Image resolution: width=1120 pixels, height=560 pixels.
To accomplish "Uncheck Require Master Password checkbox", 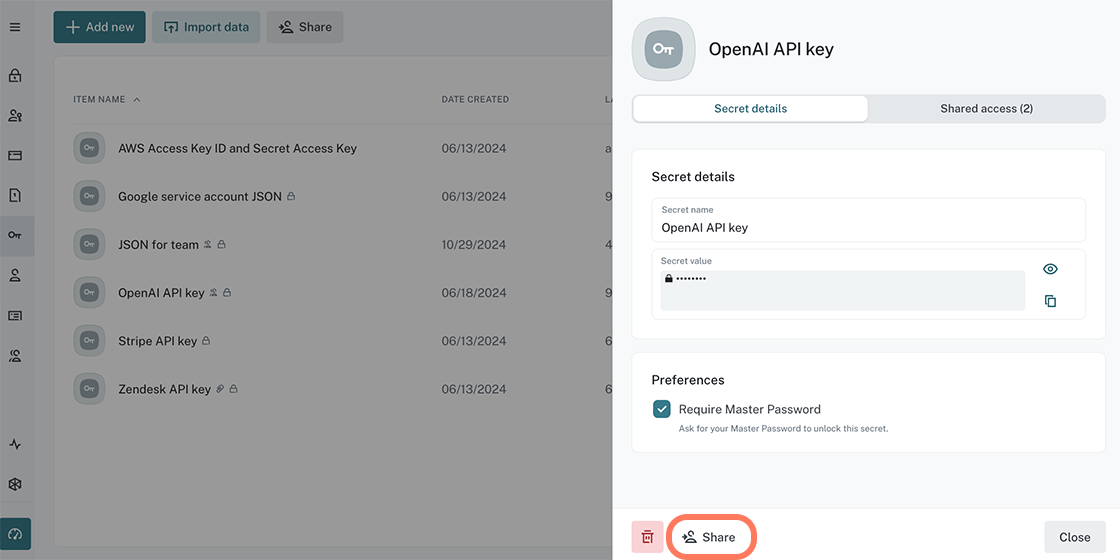I will point(662,409).
